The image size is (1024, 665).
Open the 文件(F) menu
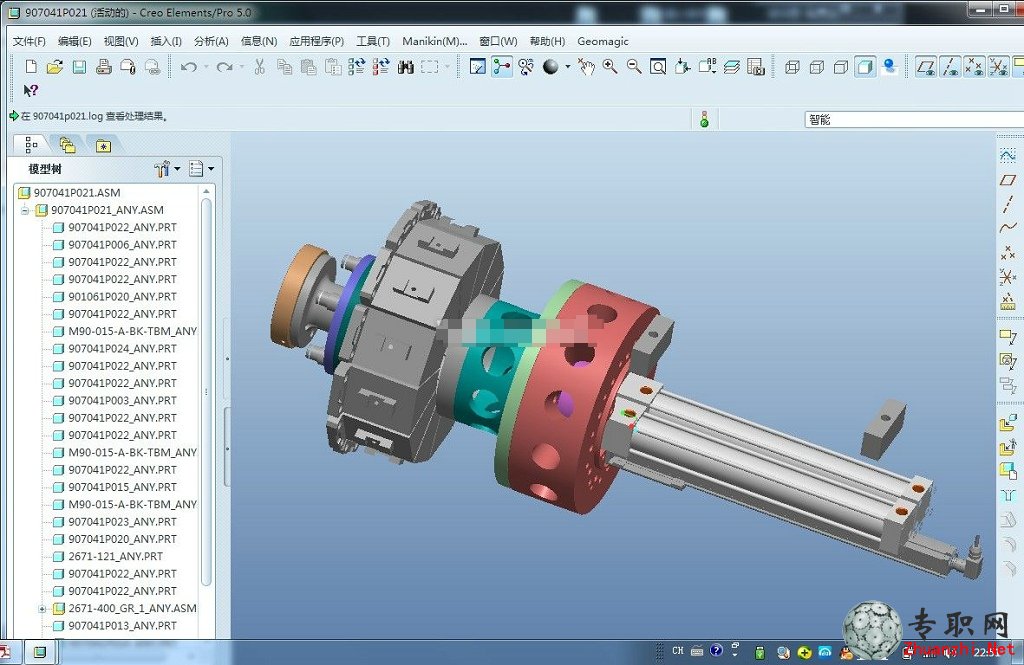click(x=29, y=42)
